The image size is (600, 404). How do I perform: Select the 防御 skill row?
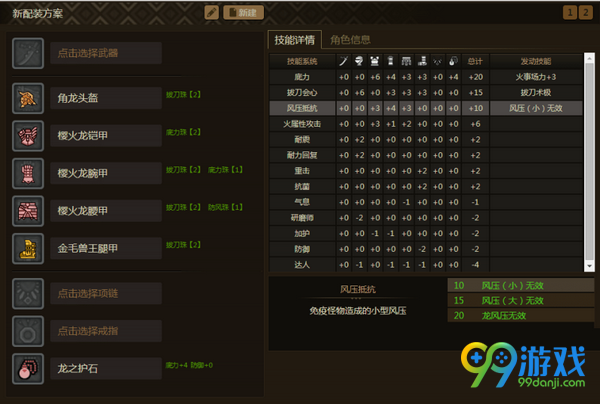point(426,249)
